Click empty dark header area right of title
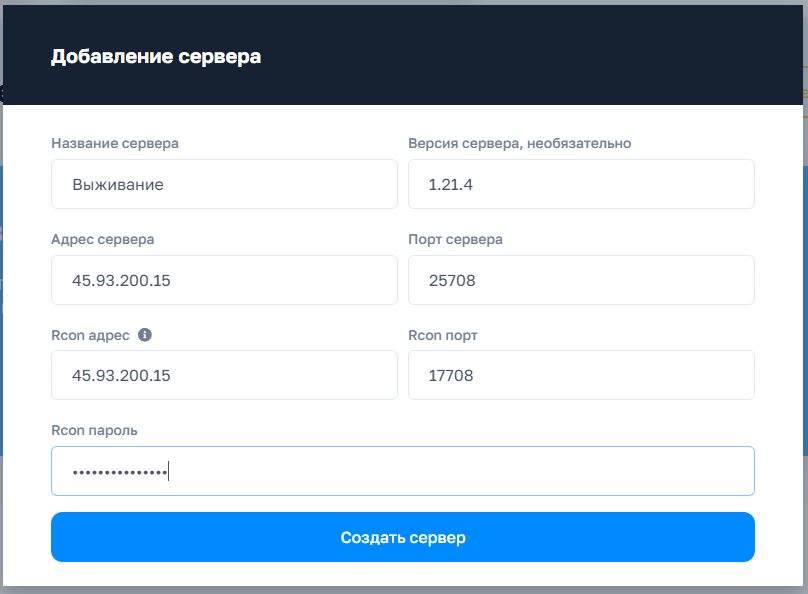Image resolution: width=808 pixels, height=594 pixels. [x=550, y=57]
